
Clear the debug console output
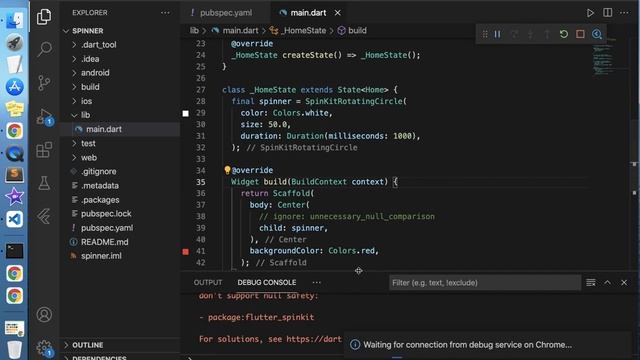(x=591, y=282)
